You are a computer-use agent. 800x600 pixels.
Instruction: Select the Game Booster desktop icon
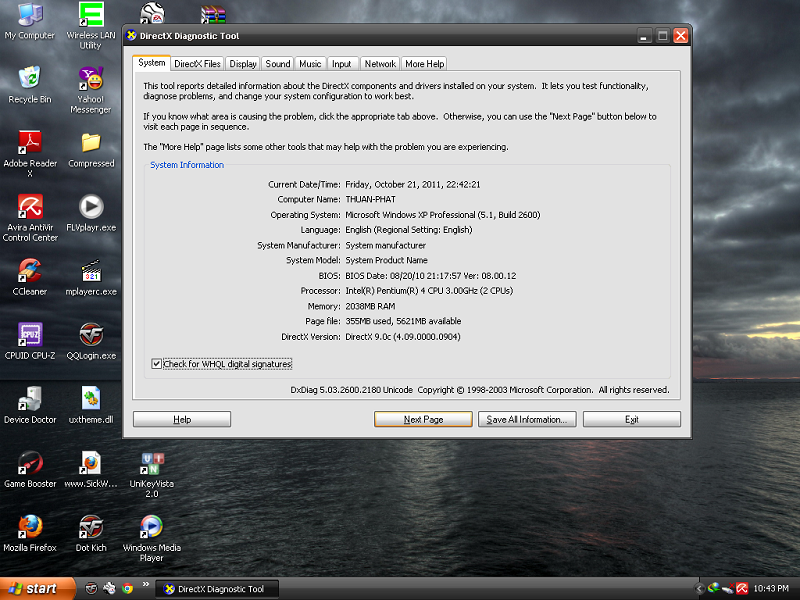[x=30, y=464]
